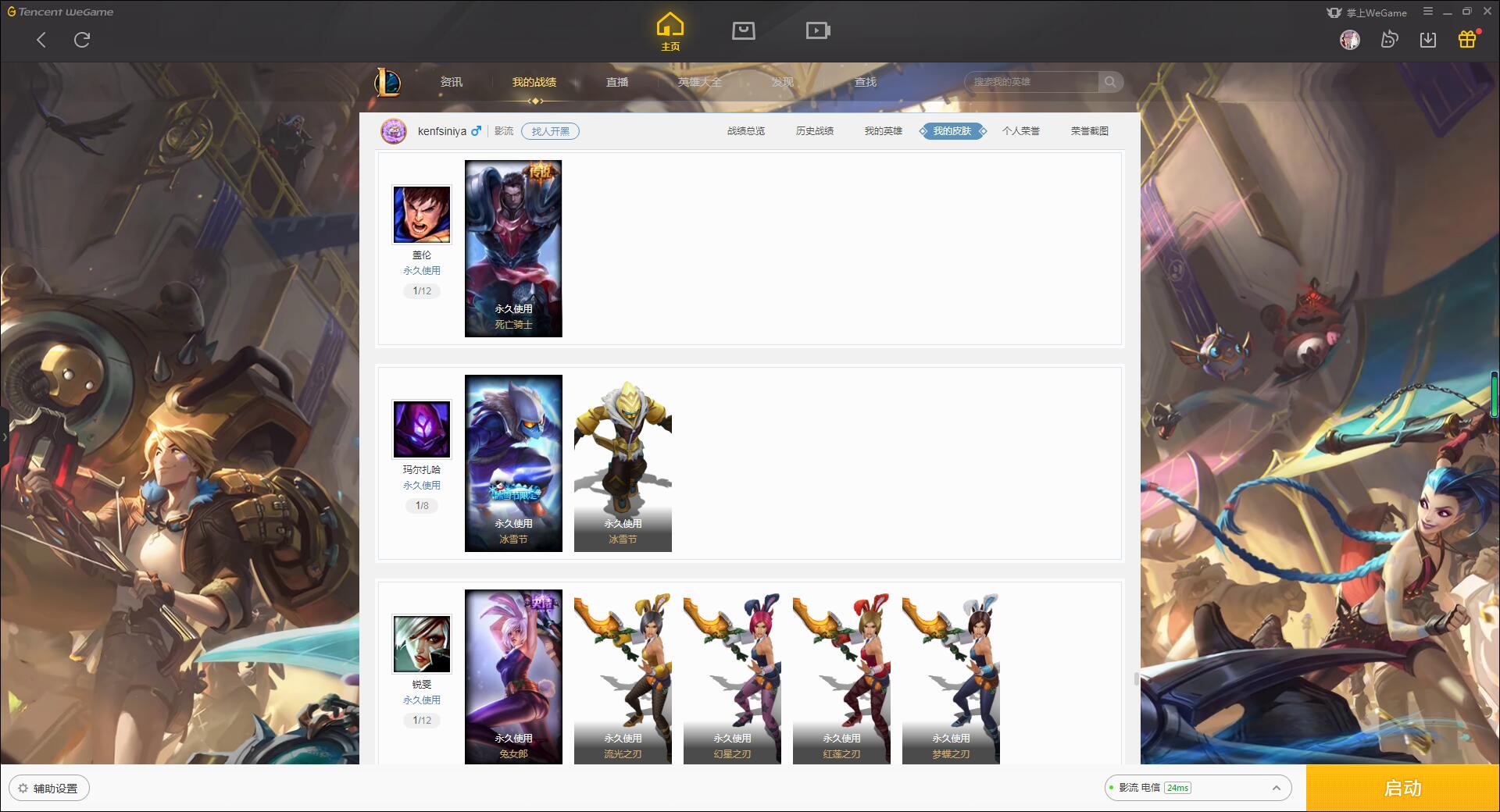The image size is (1500, 812).
Task: Switch to 我的英雄 sub-tab
Action: click(884, 131)
